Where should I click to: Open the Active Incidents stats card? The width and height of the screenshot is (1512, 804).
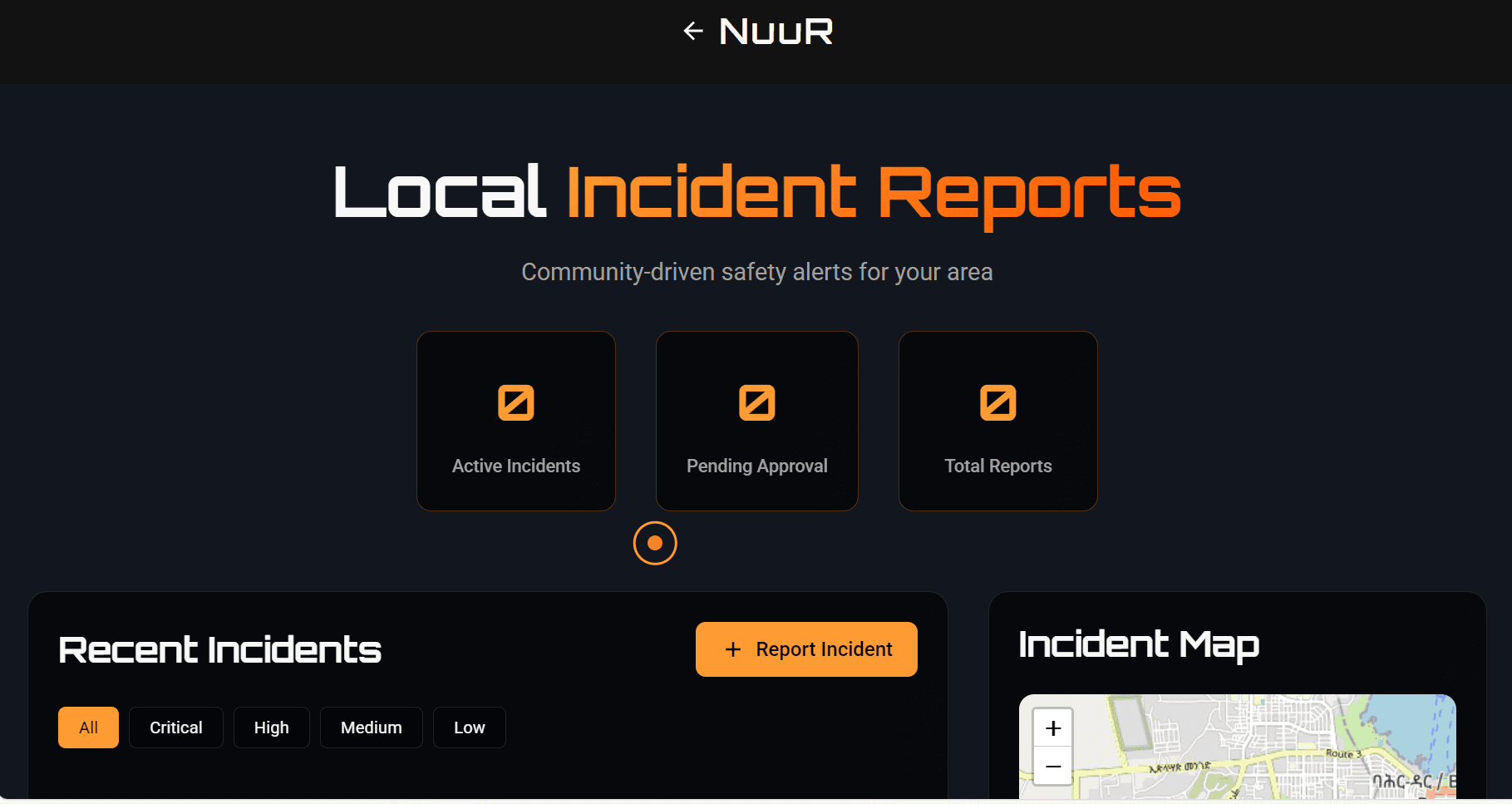coord(515,421)
